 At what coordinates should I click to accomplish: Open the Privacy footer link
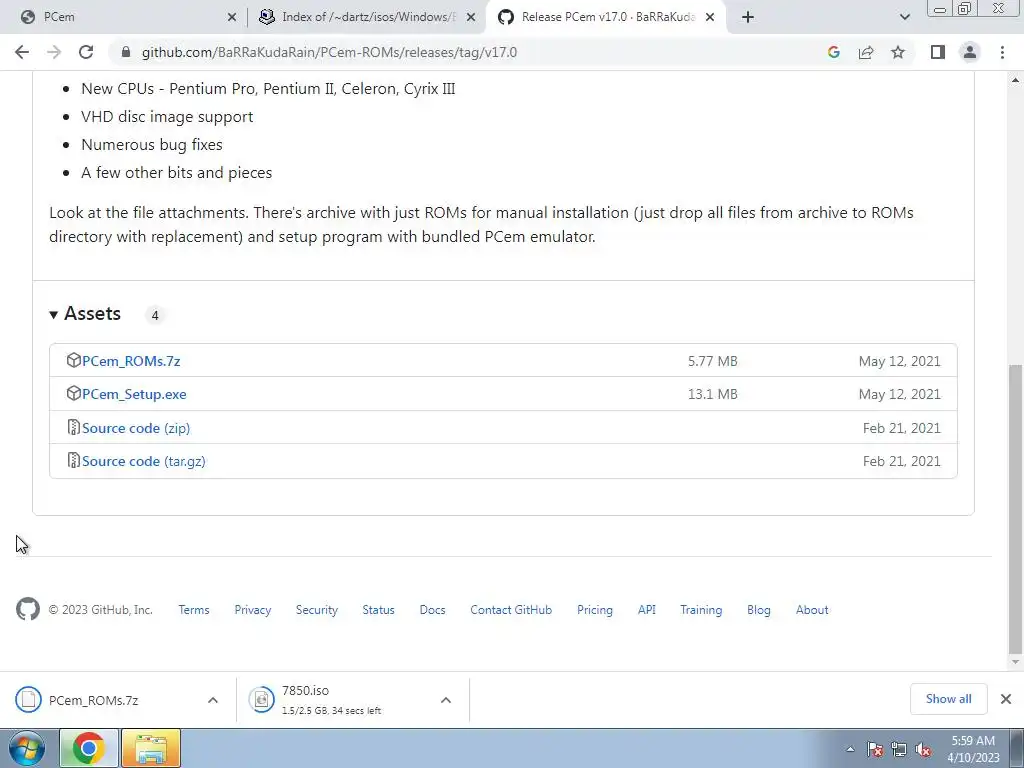point(253,610)
